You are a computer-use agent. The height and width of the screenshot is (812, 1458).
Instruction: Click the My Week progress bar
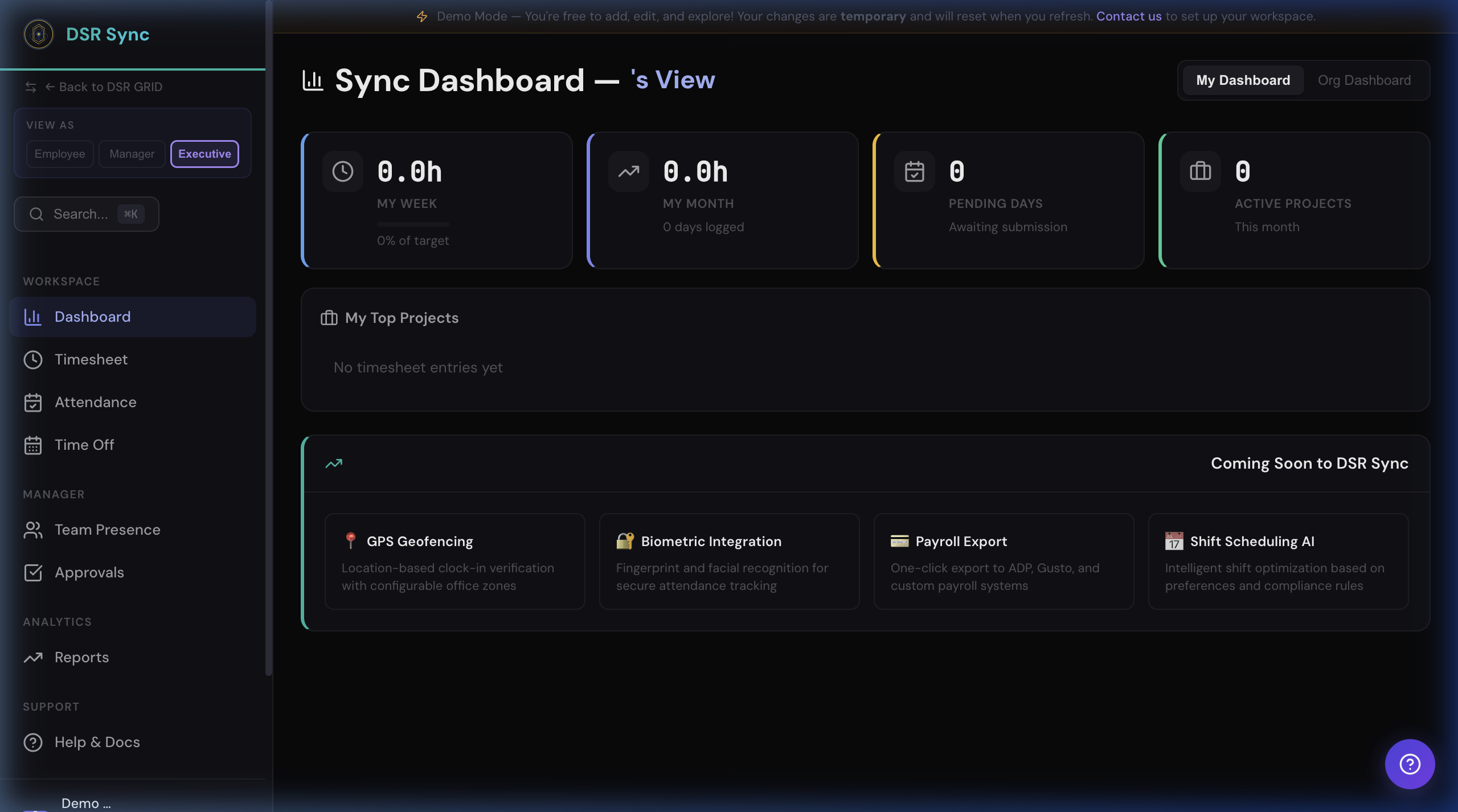click(x=412, y=223)
